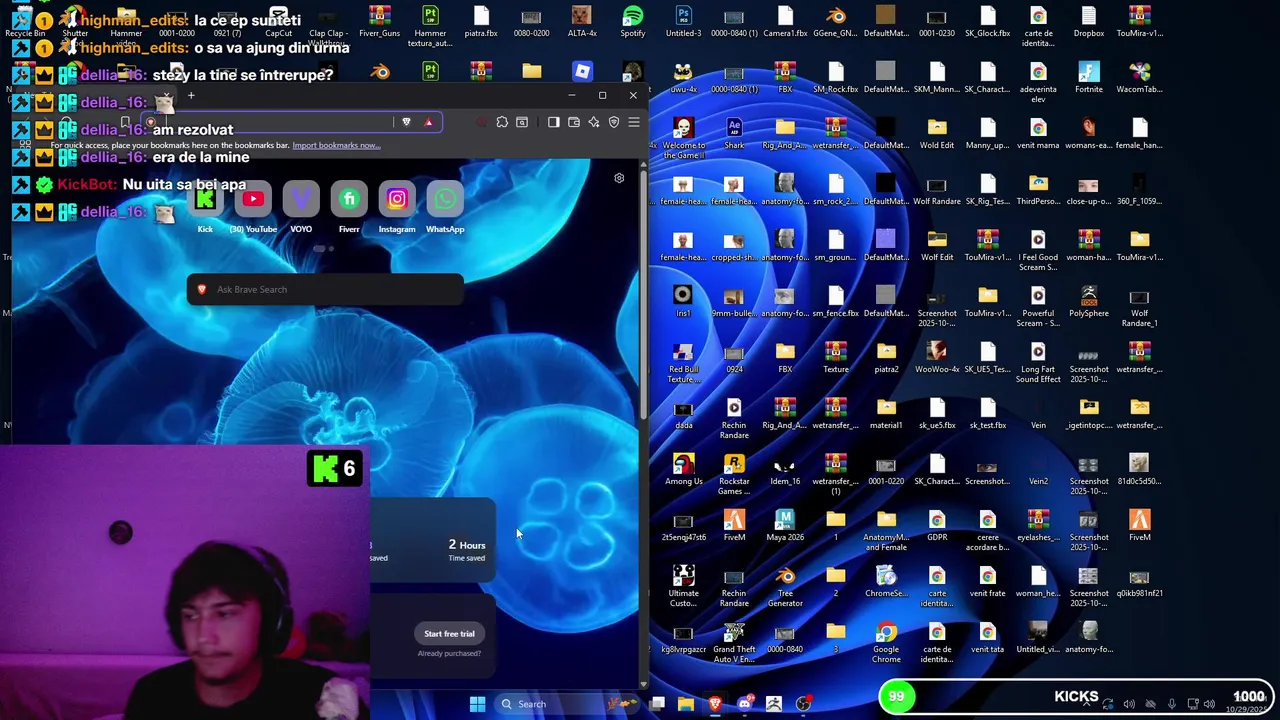Open Discord from taskbar
This screenshot has width=1280, height=720.
click(x=744, y=704)
